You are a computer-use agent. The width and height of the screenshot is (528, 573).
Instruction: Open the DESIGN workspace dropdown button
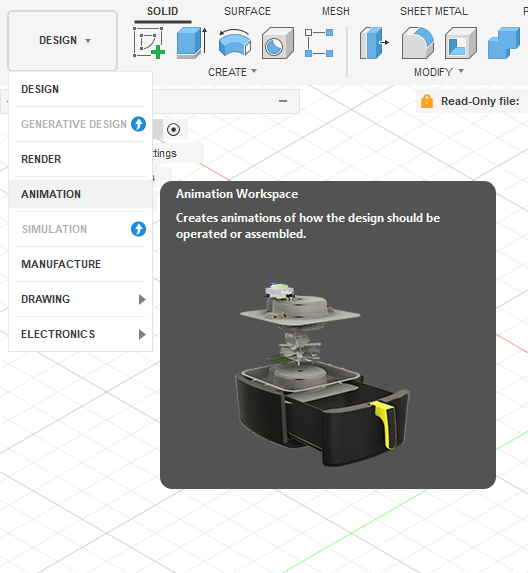click(62, 40)
